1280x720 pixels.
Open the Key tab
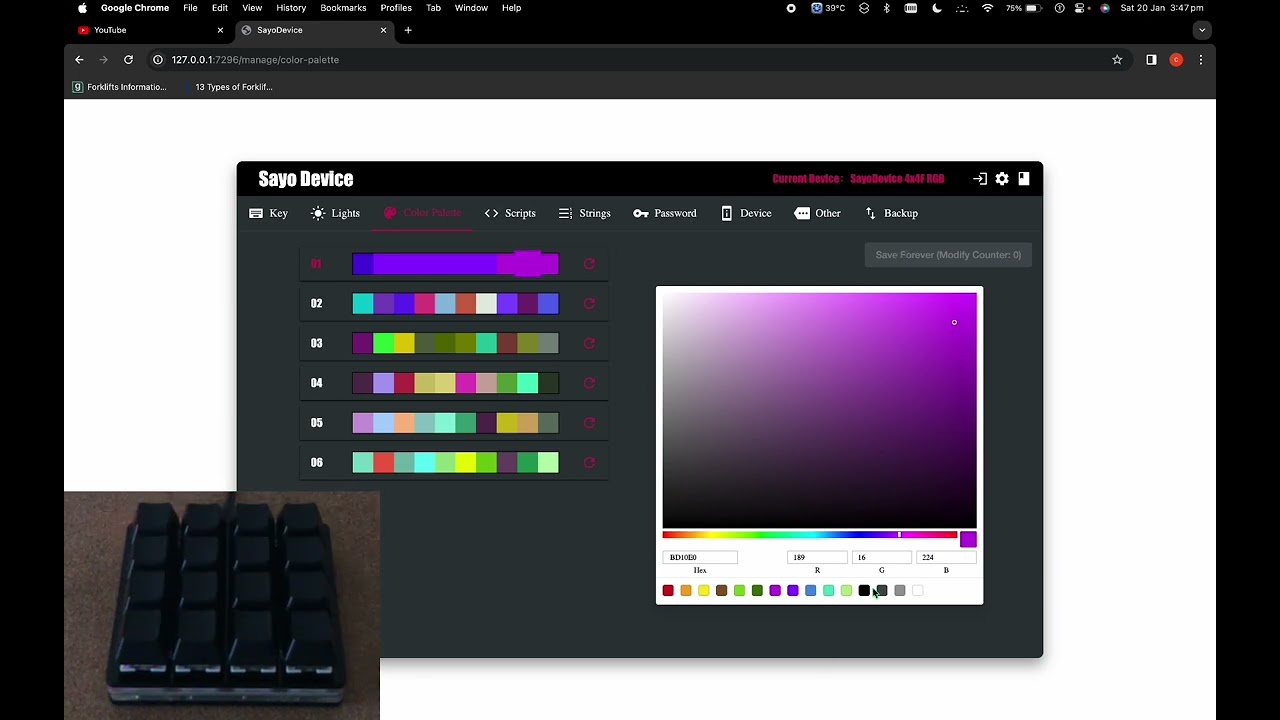(268, 213)
